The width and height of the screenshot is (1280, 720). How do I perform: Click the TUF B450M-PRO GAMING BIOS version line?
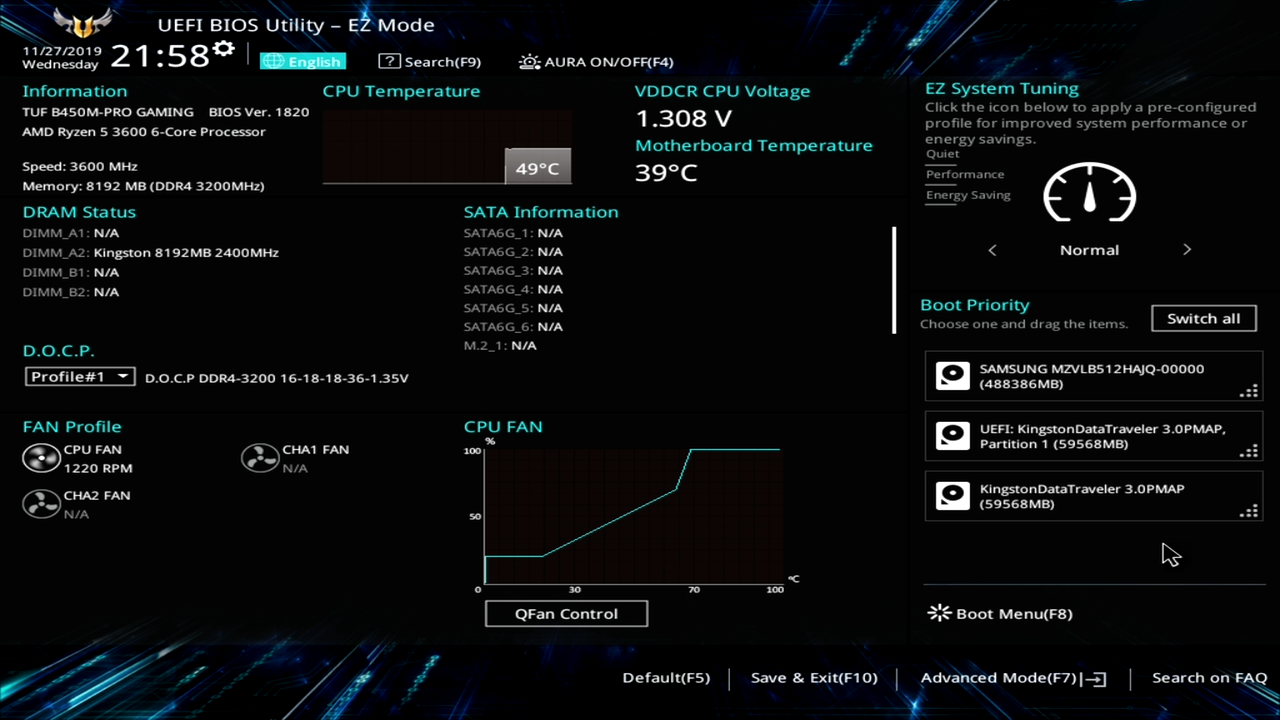[165, 112]
